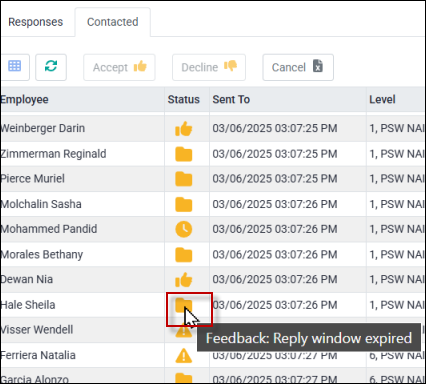Click Sent To time for Weinberger Darin
This screenshot has width=426, height=384.
275,128
